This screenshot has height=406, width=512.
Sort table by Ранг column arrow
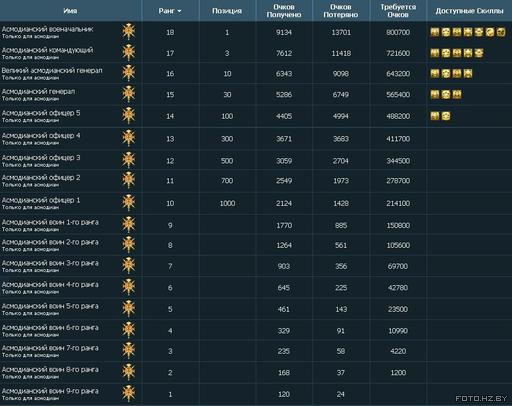(x=179, y=11)
